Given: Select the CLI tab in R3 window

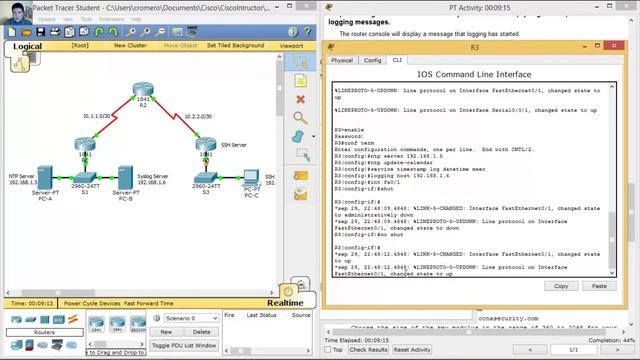Looking at the screenshot, I should click(397, 60).
